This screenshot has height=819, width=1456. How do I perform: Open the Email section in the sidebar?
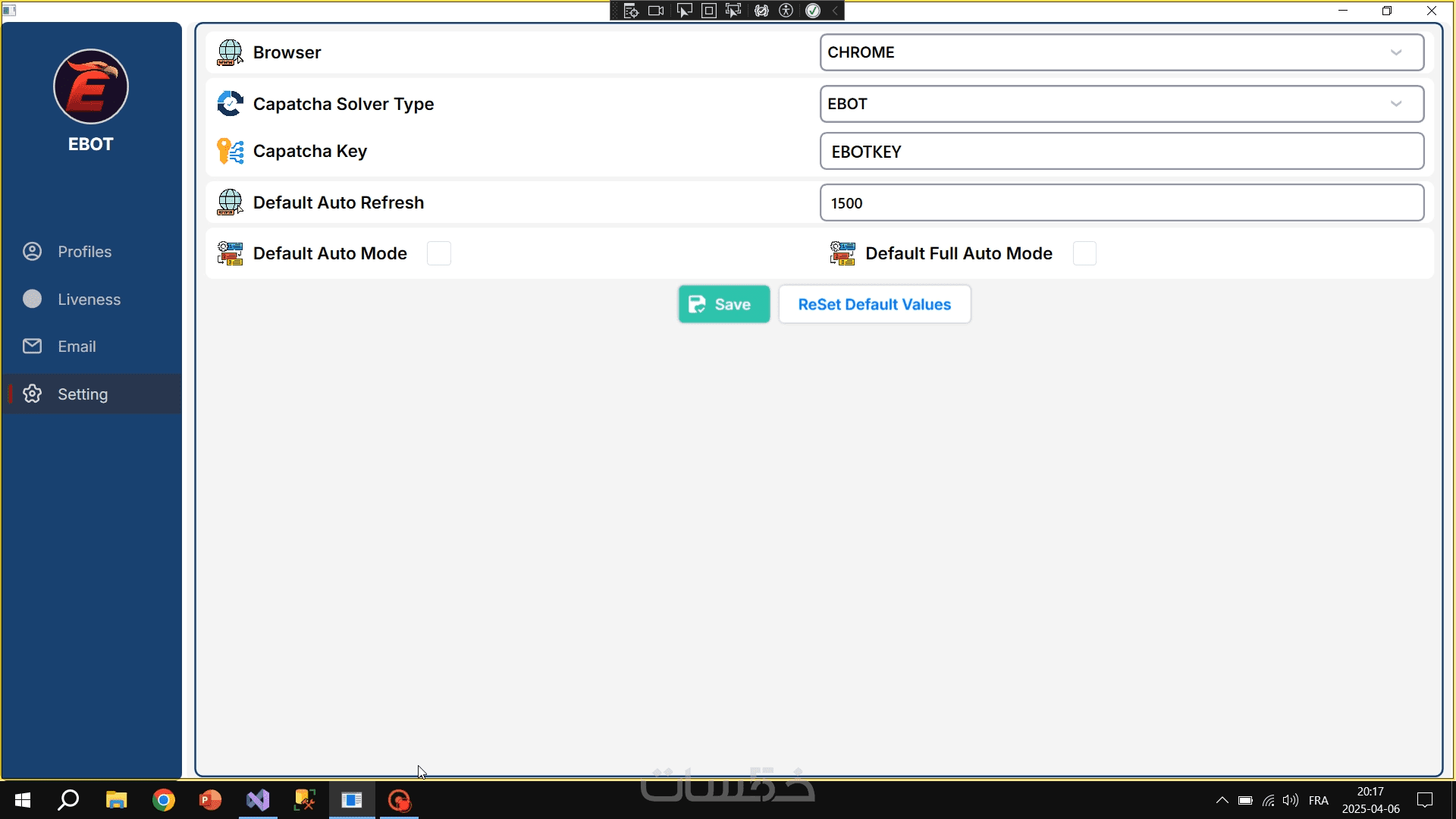tap(77, 347)
